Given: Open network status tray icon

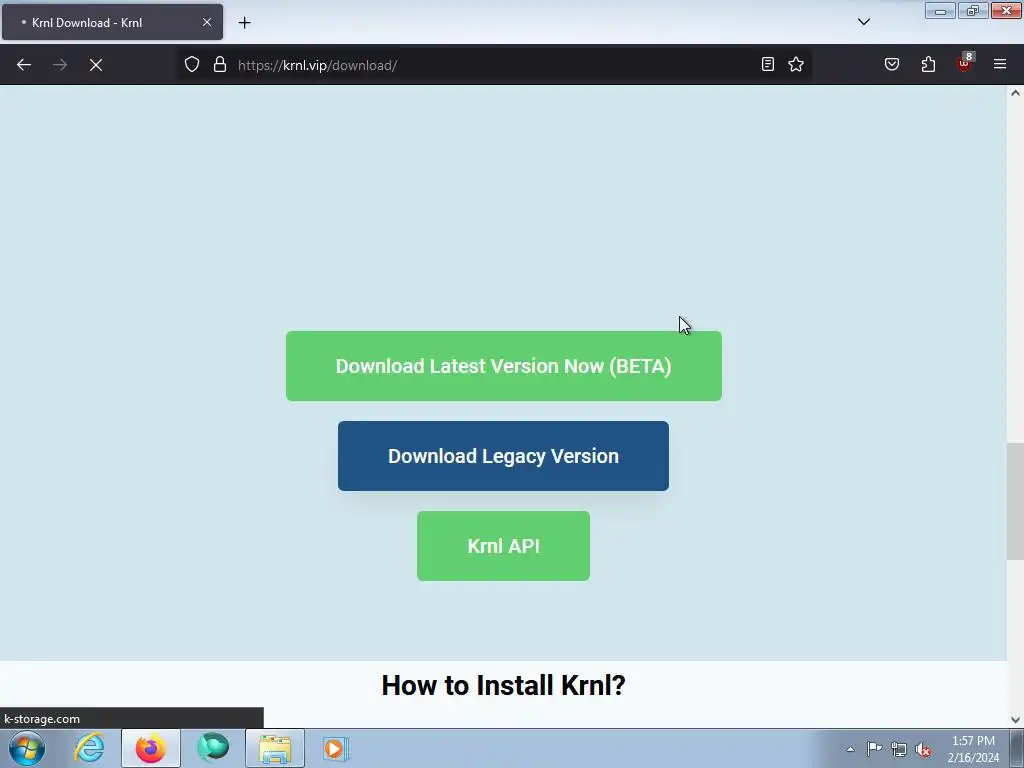Looking at the screenshot, I should [x=899, y=749].
